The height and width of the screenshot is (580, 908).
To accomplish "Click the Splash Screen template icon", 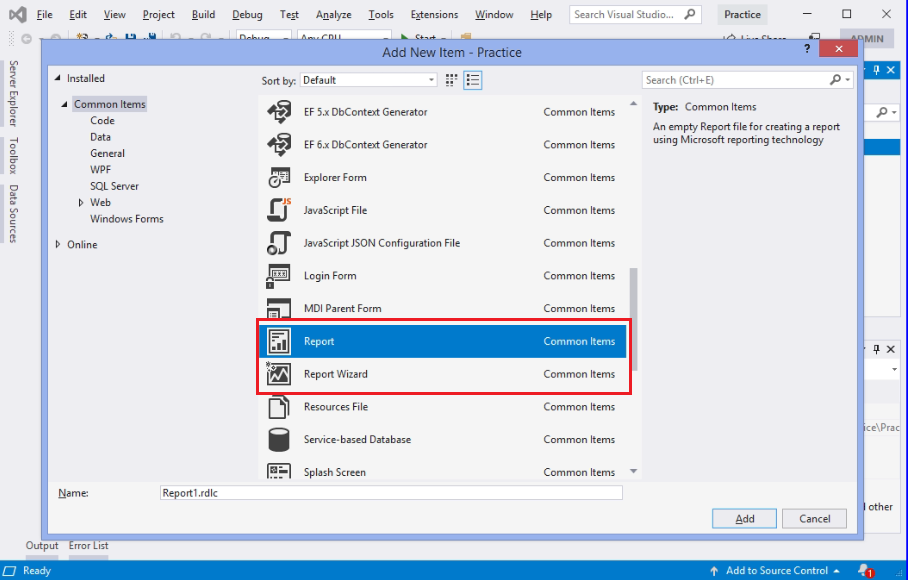I will coord(283,471).
